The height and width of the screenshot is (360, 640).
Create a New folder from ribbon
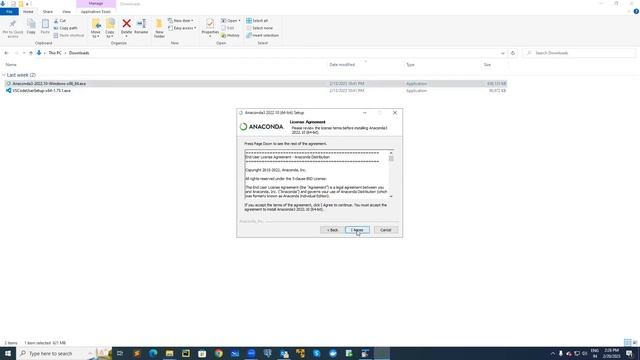tap(159, 29)
